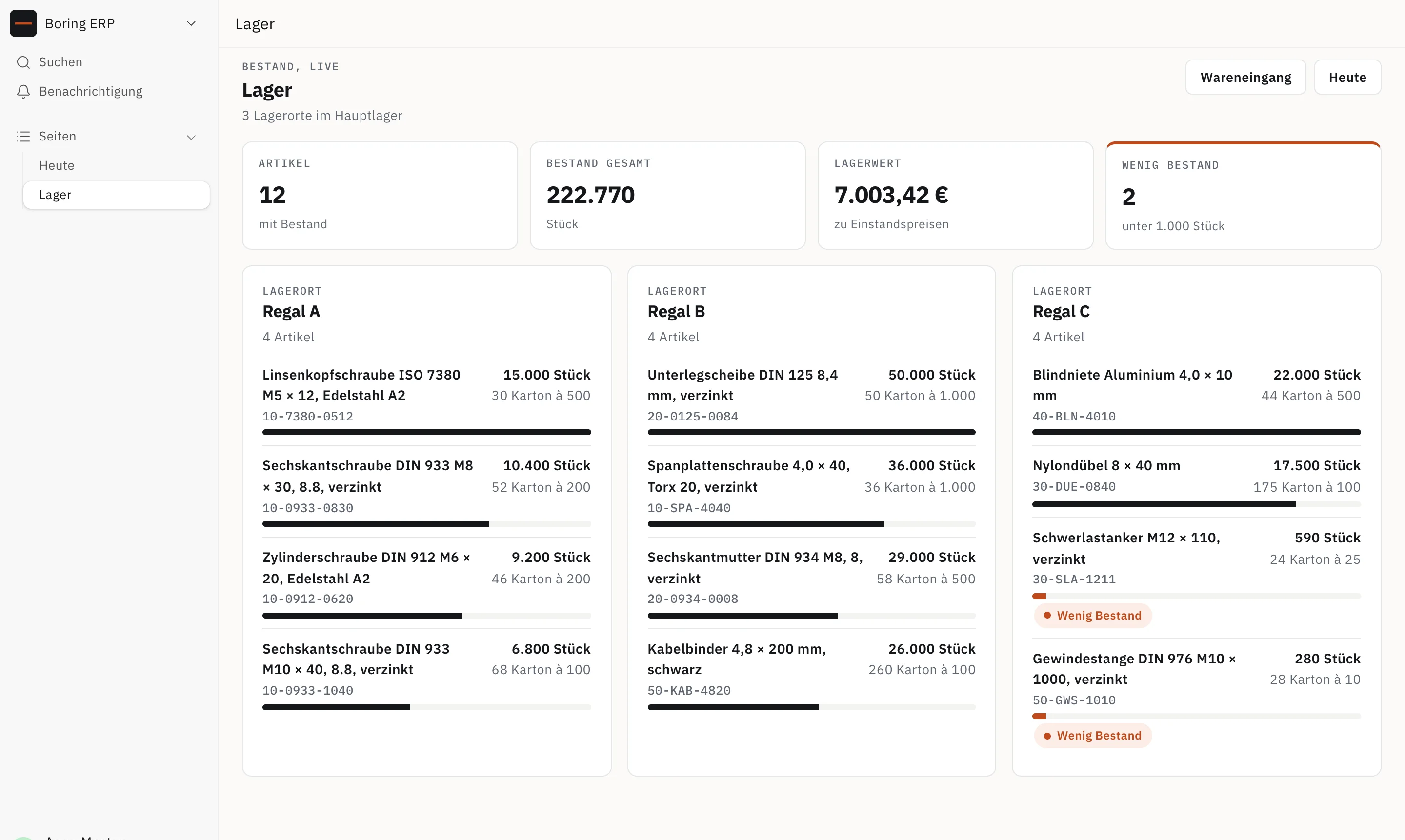This screenshot has height=840, width=1405.
Task: Click the 590 Stück quantity
Action: pyautogui.click(x=1327, y=538)
